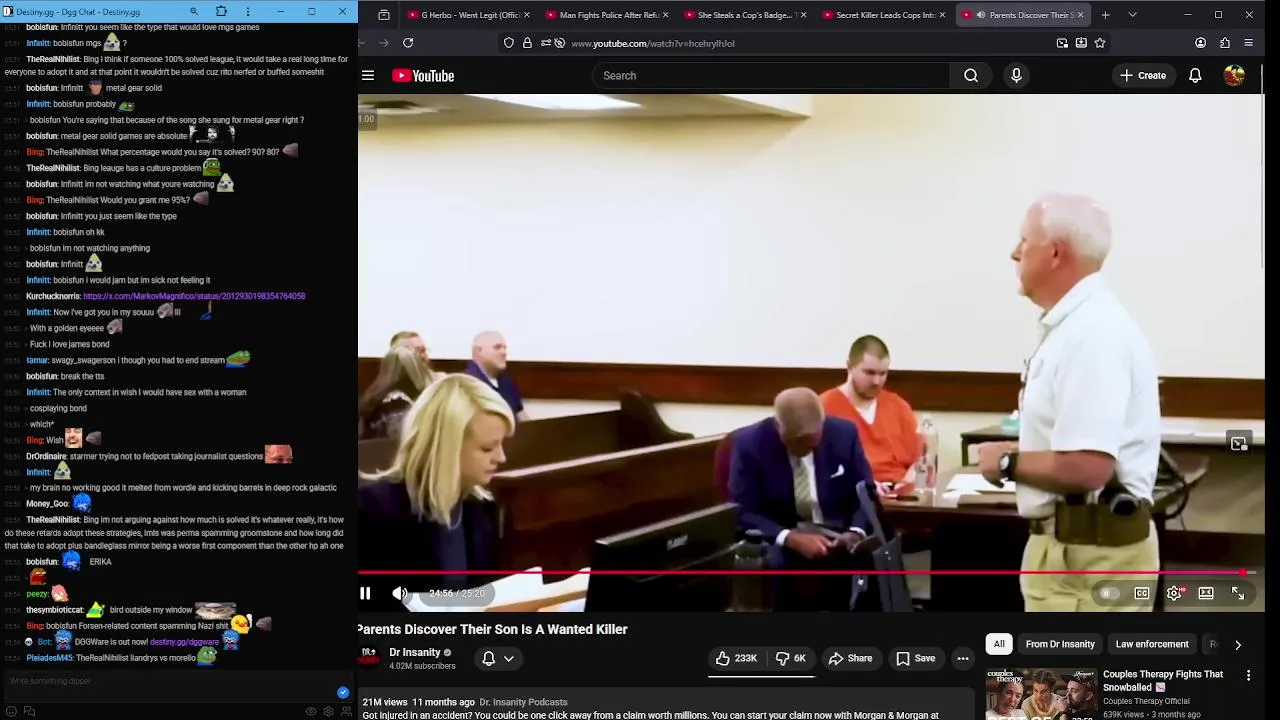Open the YouTube guide hamburger menu
The height and width of the screenshot is (720, 1280).
click(368, 76)
